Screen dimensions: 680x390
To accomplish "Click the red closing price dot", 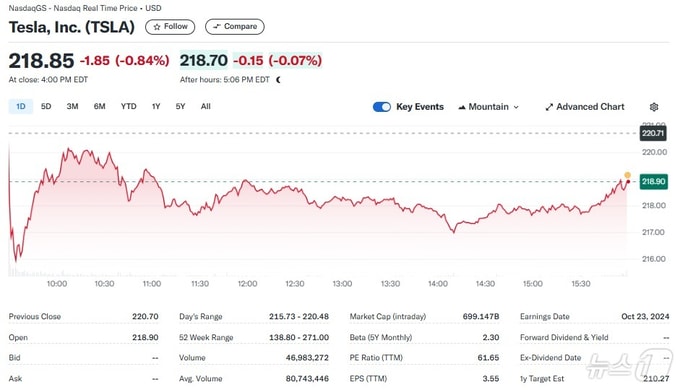I will pyautogui.click(x=628, y=182).
